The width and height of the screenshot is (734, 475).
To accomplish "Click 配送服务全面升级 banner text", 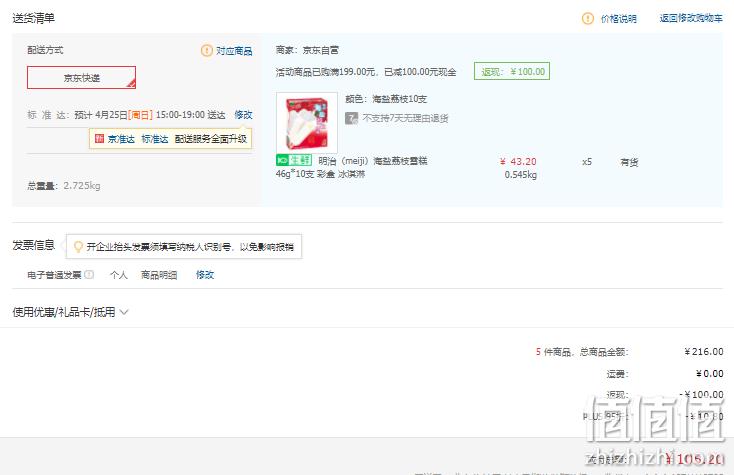I will [x=211, y=139].
